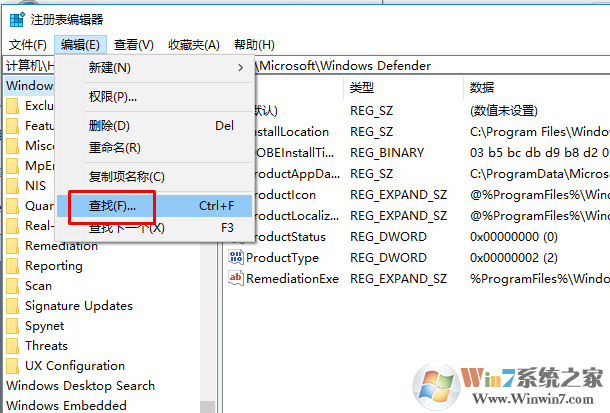The height and width of the screenshot is (413, 610).
Task: Open the 查看(V) menu
Action: [x=133, y=45]
